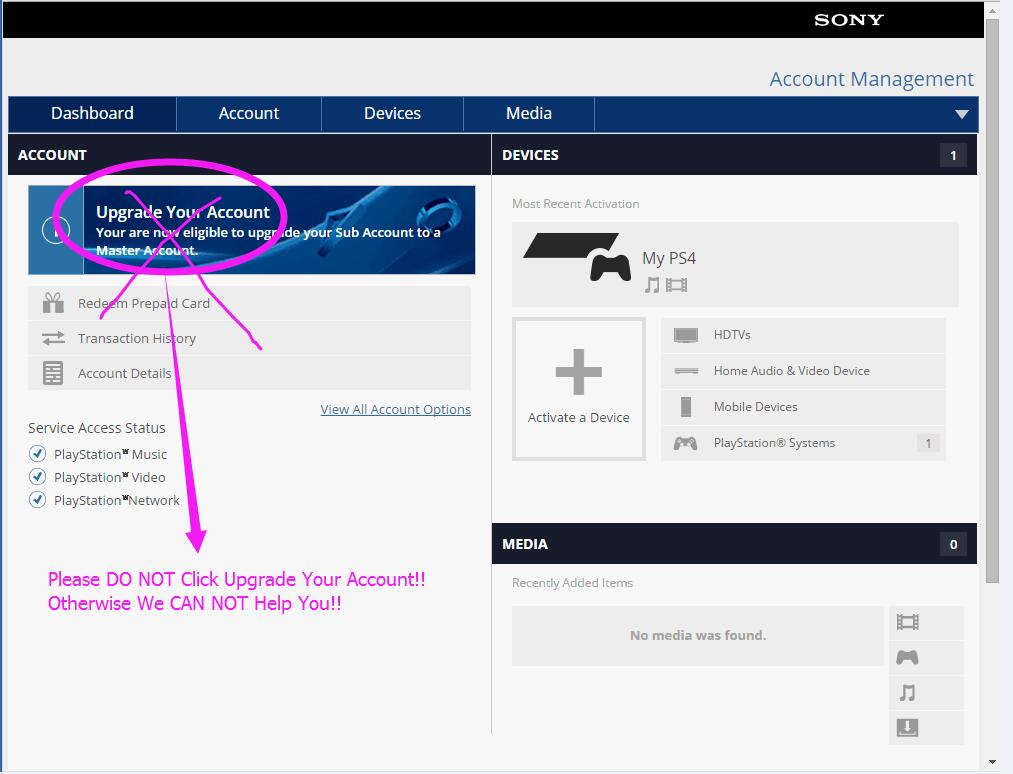Click the scrollbar down arrow
Image resolution: width=1013 pixels, height=774 pixels.
point(993,763)
